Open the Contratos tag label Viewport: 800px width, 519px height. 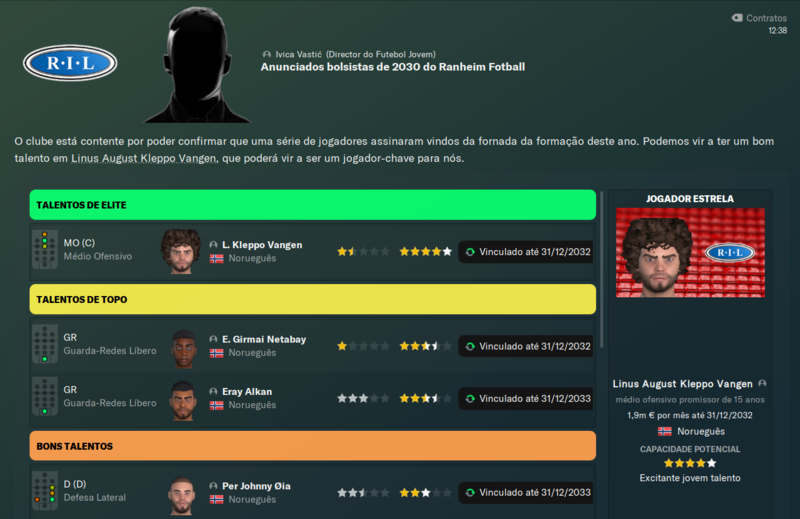[759, 18]
